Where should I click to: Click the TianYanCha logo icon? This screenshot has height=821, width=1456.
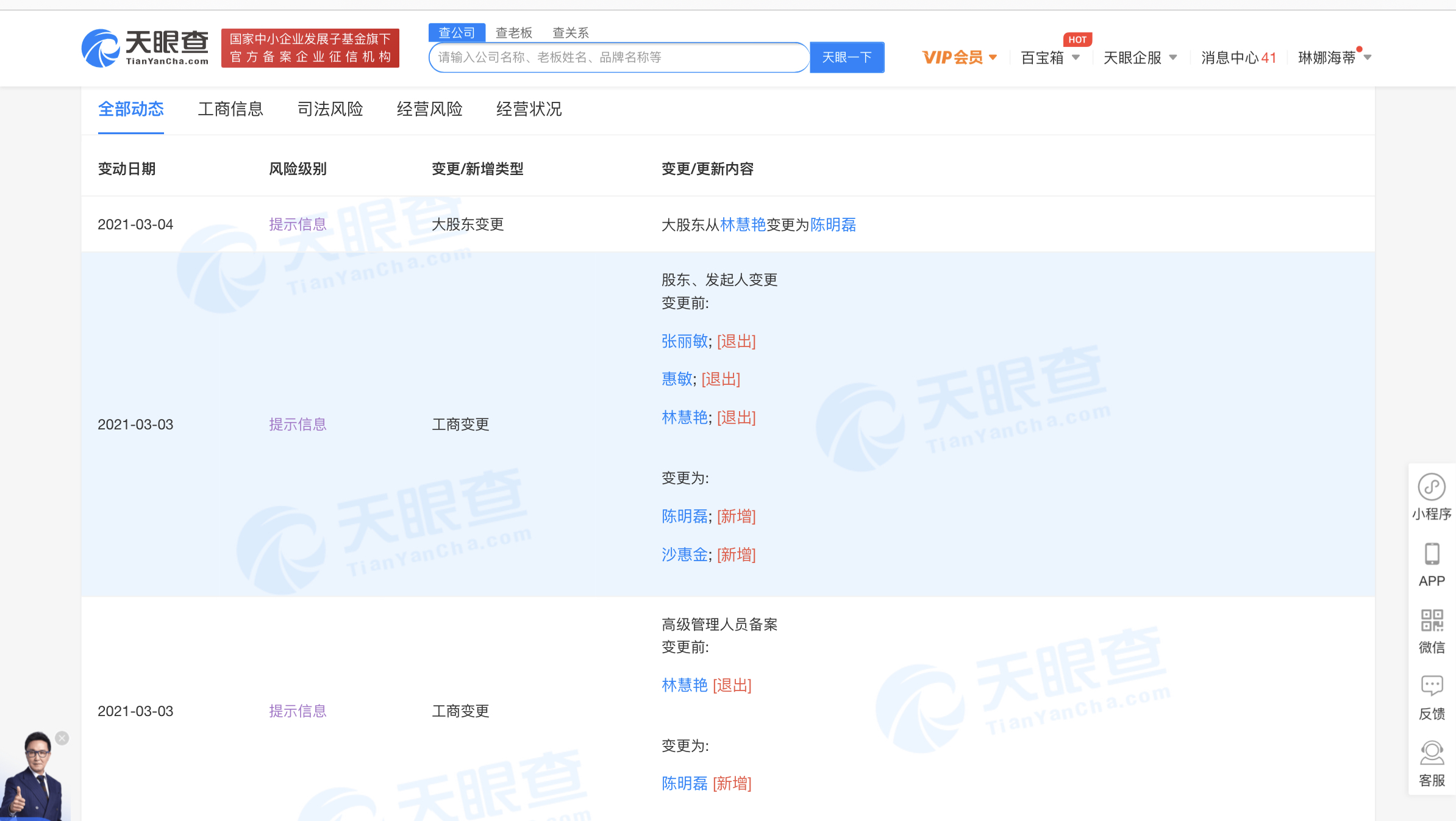pos(101,48)
